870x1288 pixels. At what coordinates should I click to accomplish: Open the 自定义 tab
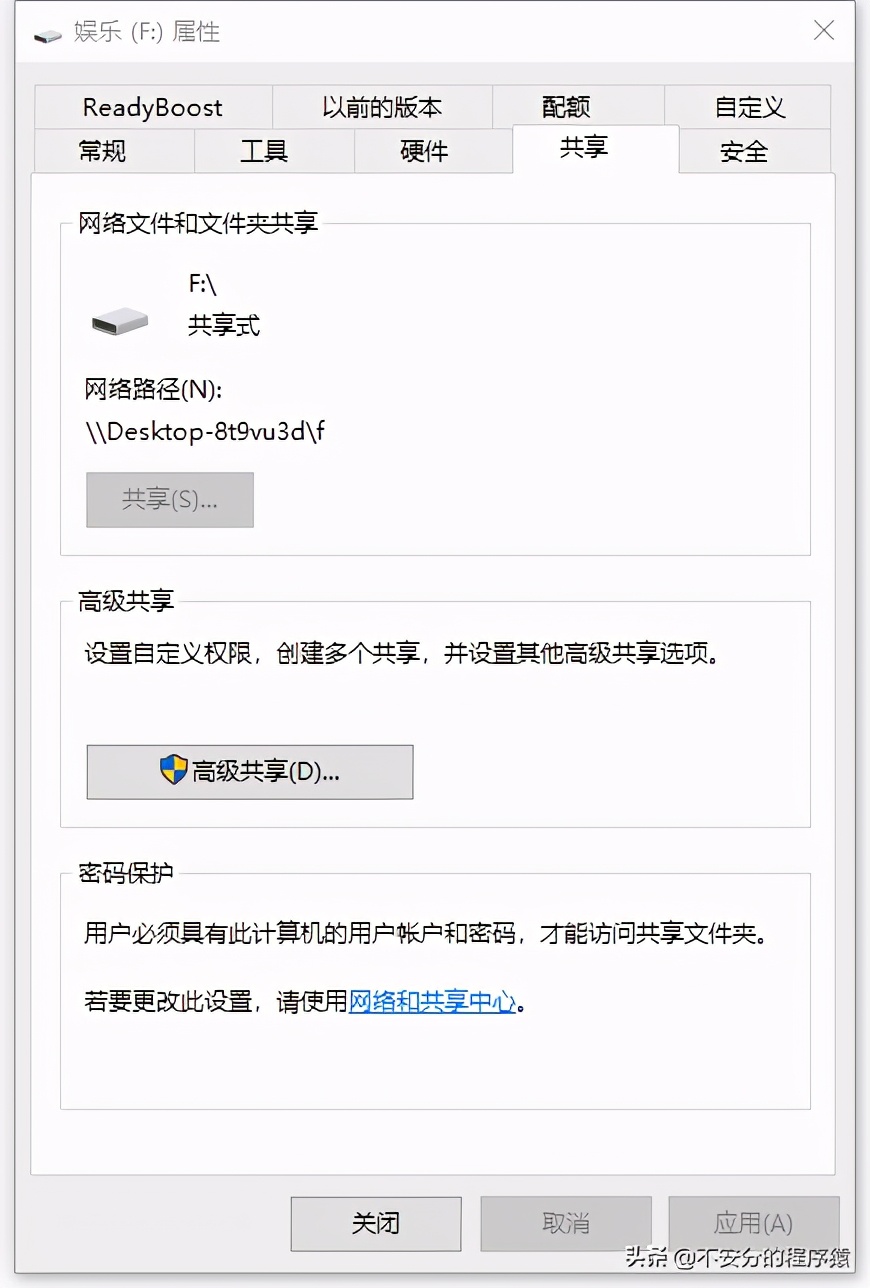[x=748, y=106]
